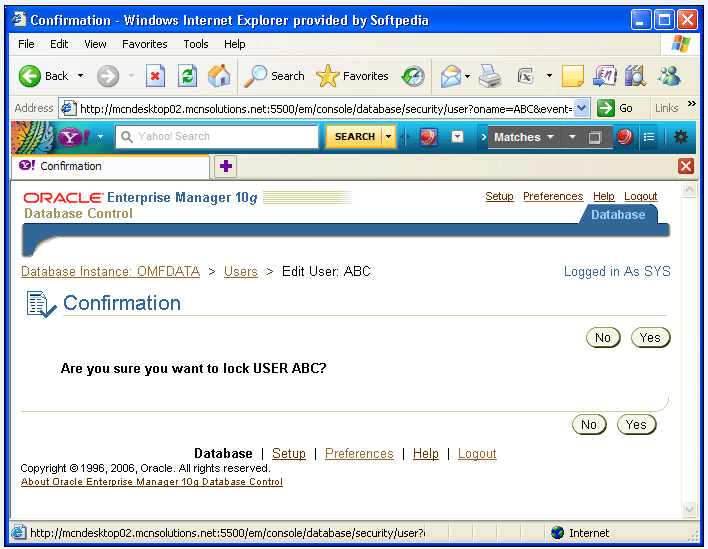Open the Tools menu
This screenshot has height=549, width=708.
point(196,44)
